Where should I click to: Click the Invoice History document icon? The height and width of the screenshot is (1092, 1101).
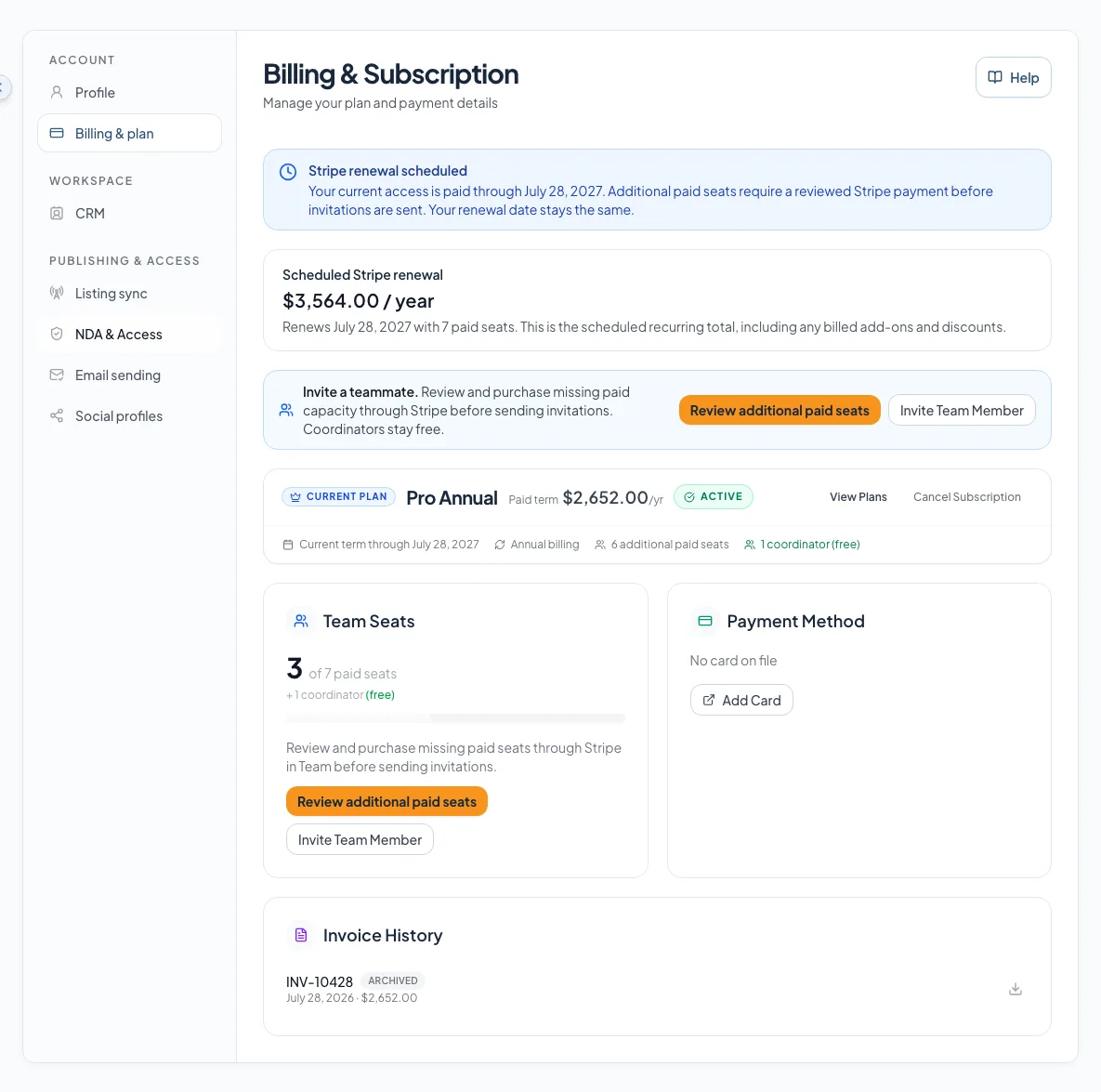coord(301,935)
